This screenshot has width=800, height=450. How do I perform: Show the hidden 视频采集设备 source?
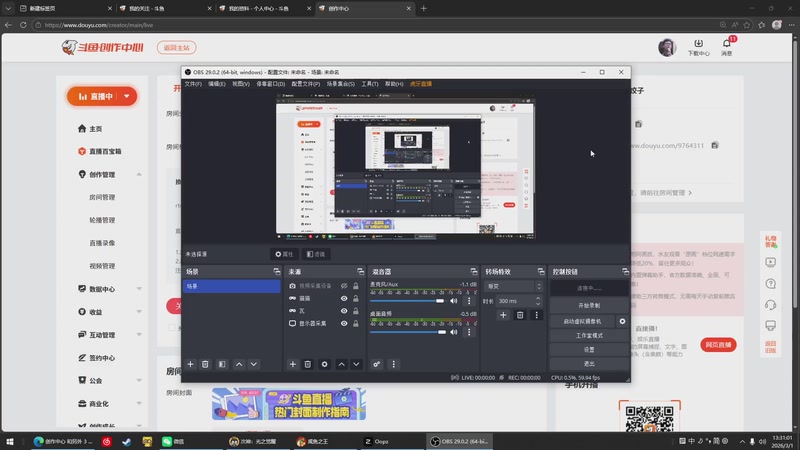(x=344, y=286)
